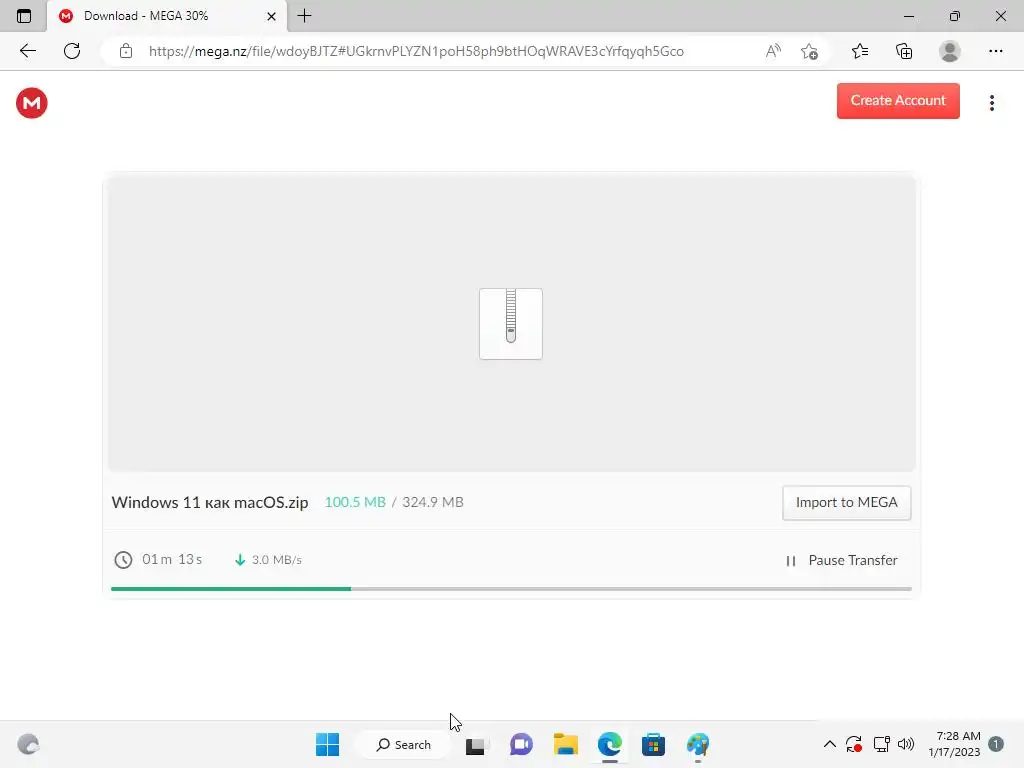Open the Favorites list

[859, 51]
